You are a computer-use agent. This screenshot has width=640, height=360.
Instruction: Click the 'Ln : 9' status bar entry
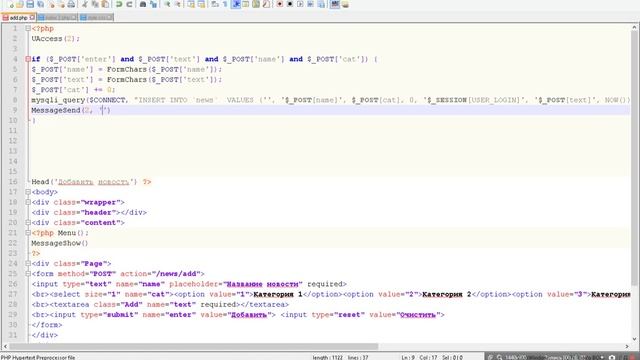tap(408, 358)
